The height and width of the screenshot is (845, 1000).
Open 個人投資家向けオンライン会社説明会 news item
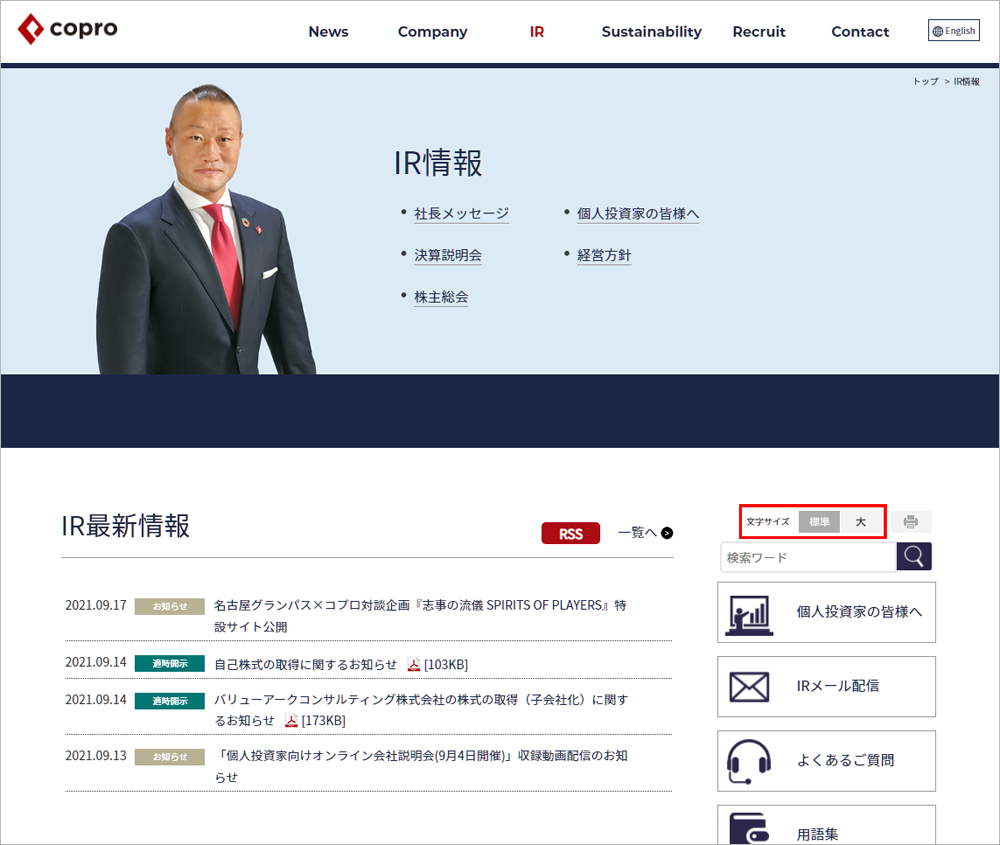(421, 766)
